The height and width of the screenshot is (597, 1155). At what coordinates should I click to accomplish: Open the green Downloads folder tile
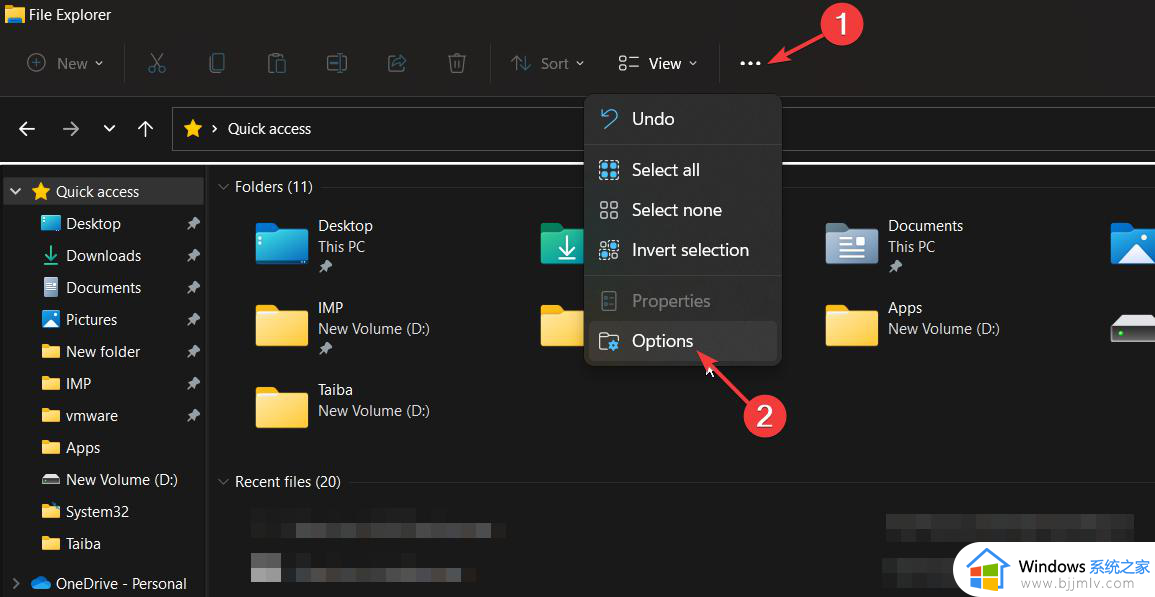click(x=563, y=244)
